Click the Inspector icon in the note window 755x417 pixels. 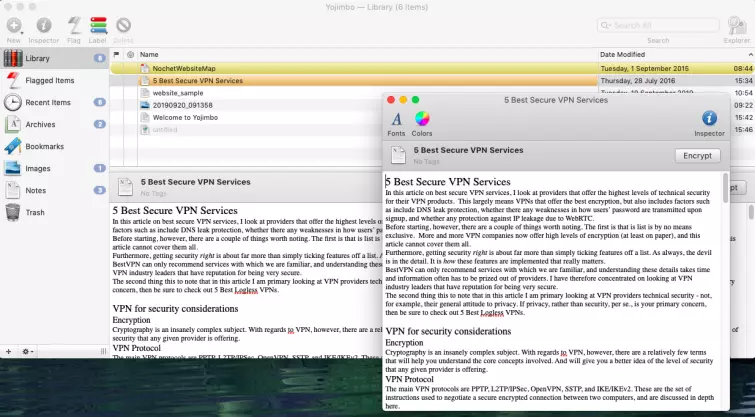pyautogui.click(x=709, y=123)
